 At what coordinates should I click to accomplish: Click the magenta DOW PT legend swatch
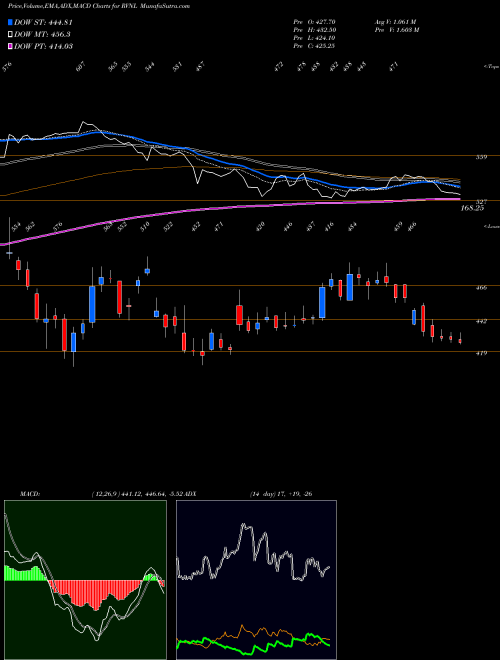(10, 46)
